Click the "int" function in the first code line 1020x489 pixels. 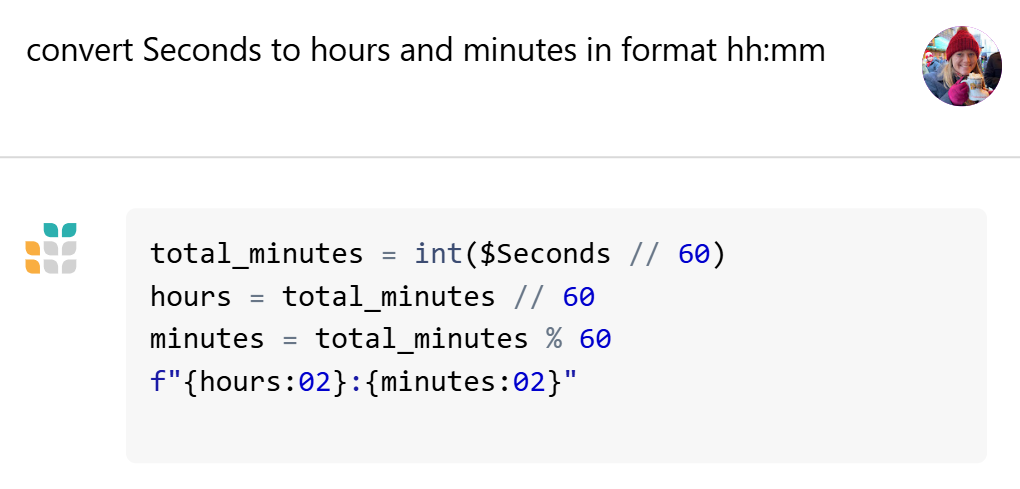click(439, 254)
